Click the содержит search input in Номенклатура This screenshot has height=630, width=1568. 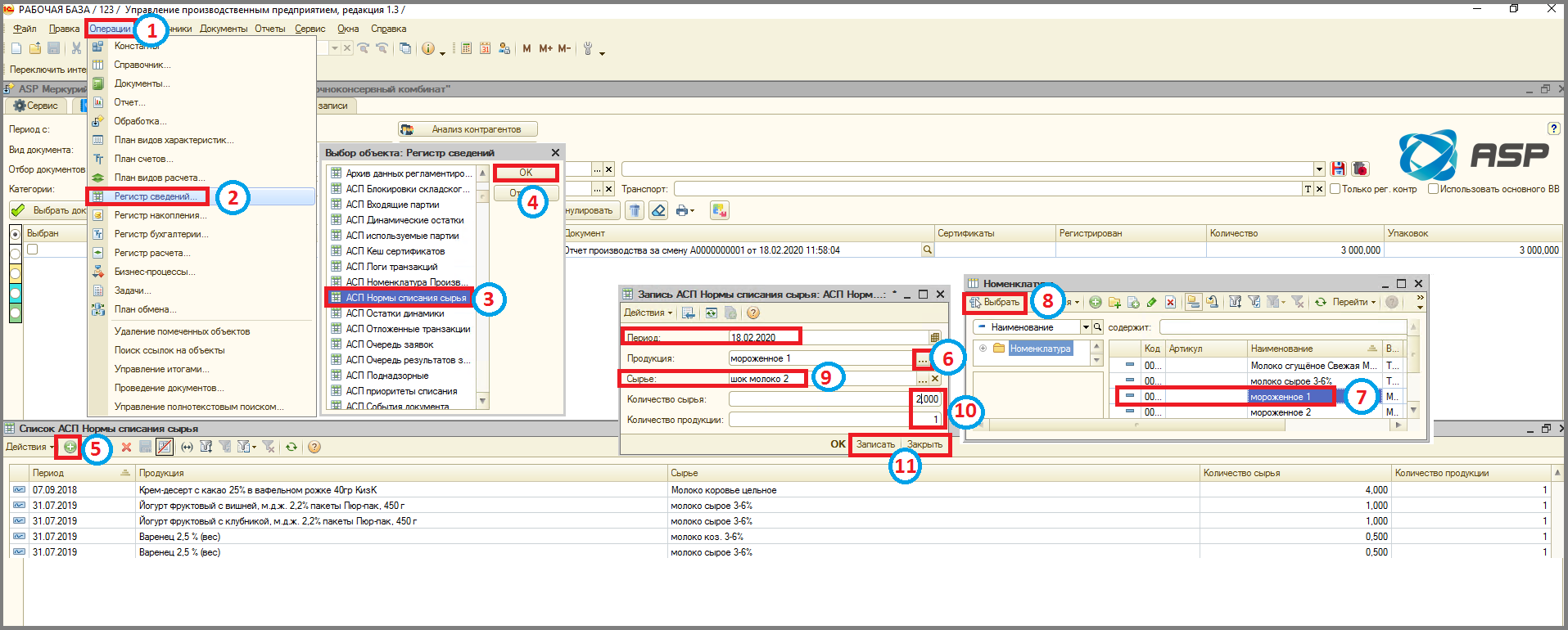click(x=1283, y=327)
